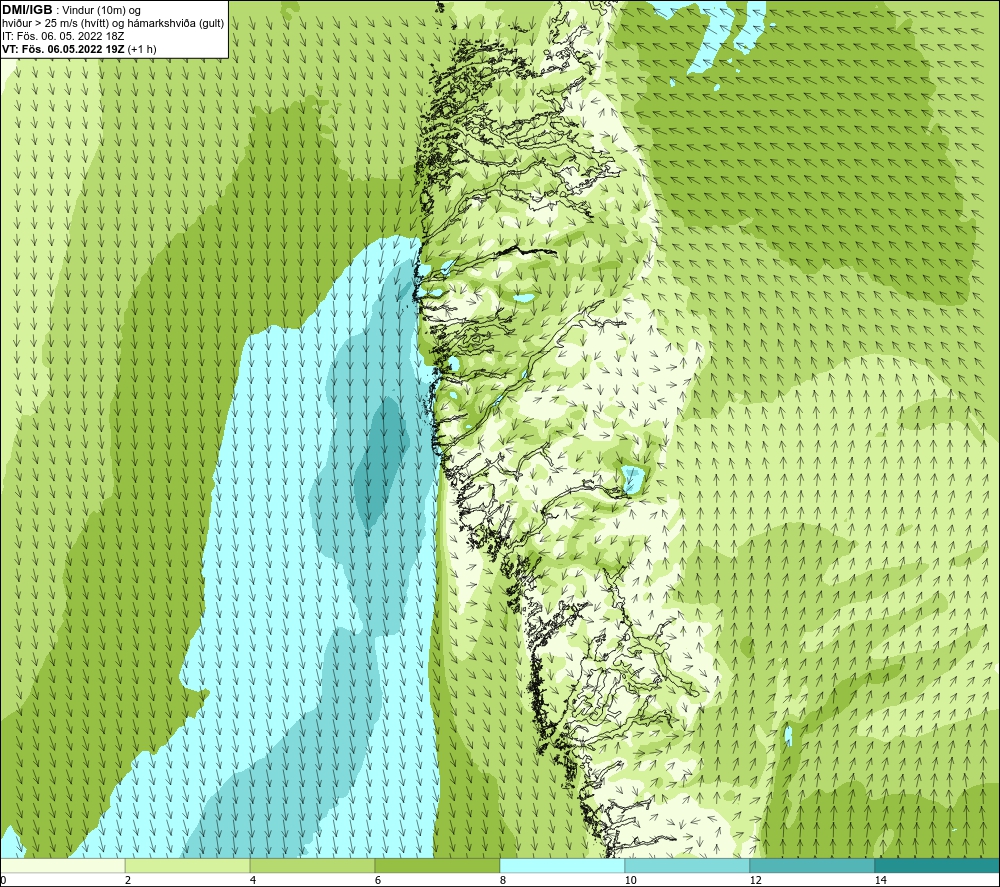Click the medium green 4–6 m/s legend swatch
This screenshot has width=1000, height=887.
(x=312, y=866)
